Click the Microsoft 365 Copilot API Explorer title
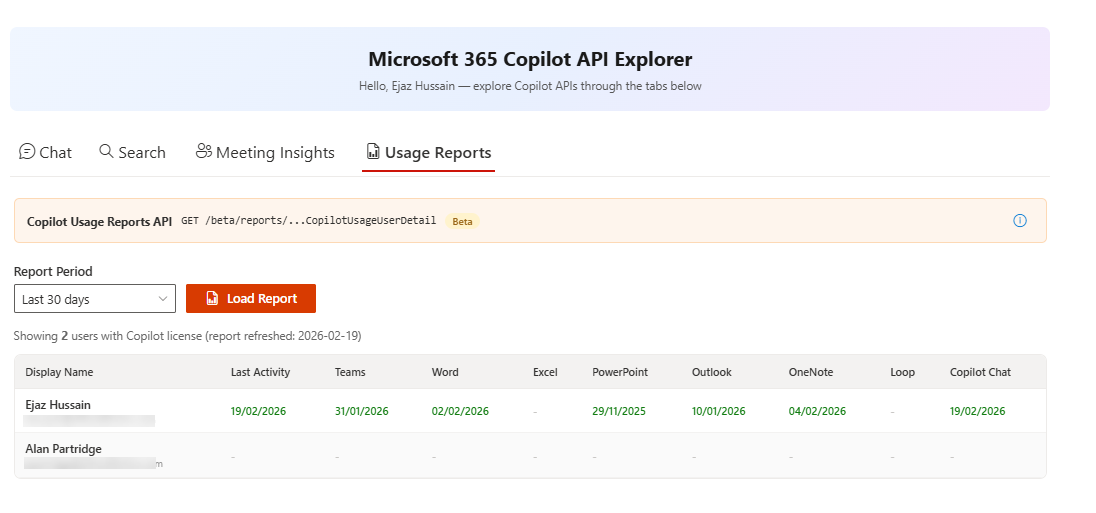 pos(530,59)
